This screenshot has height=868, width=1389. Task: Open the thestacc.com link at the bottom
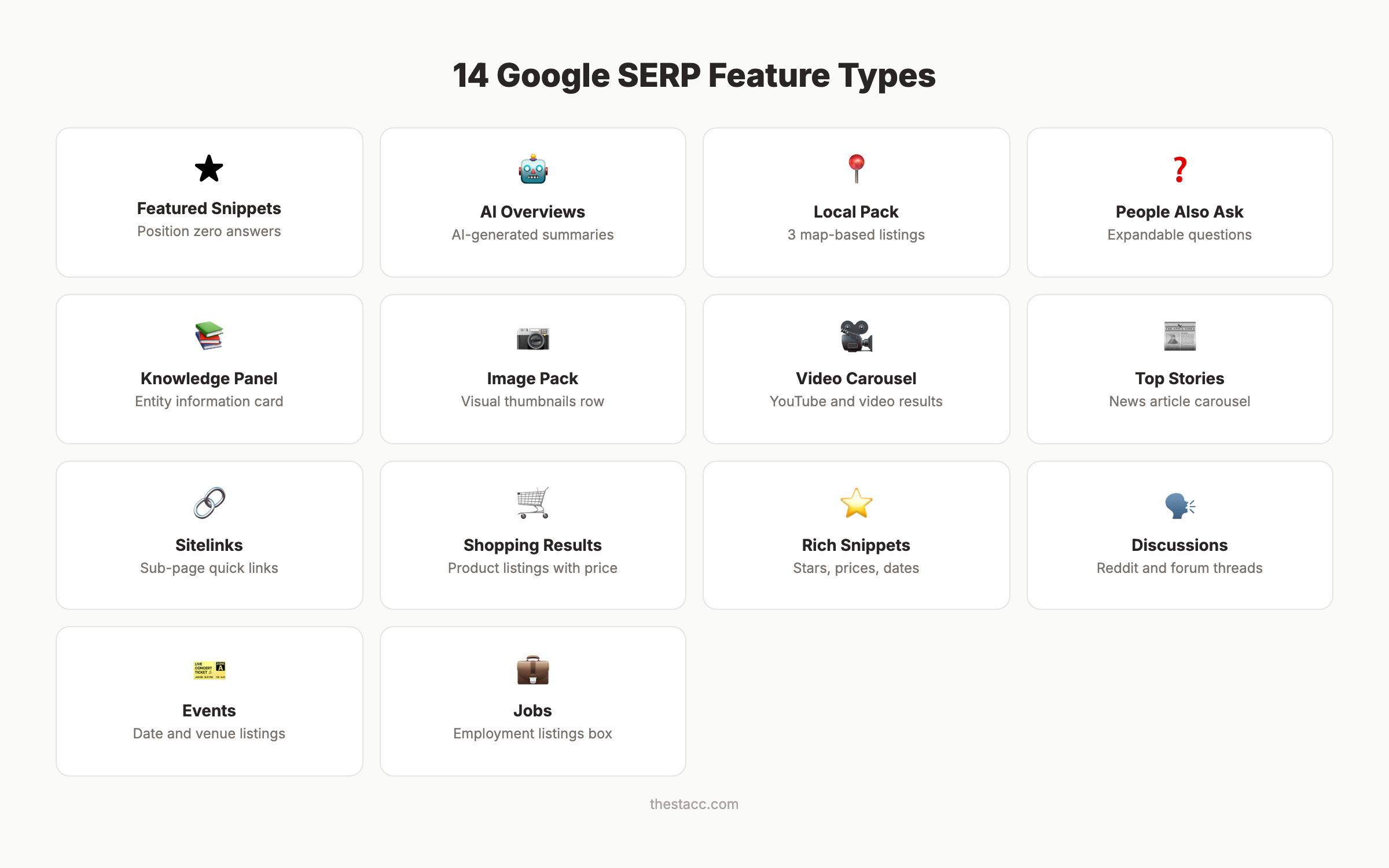coord(694,804)
